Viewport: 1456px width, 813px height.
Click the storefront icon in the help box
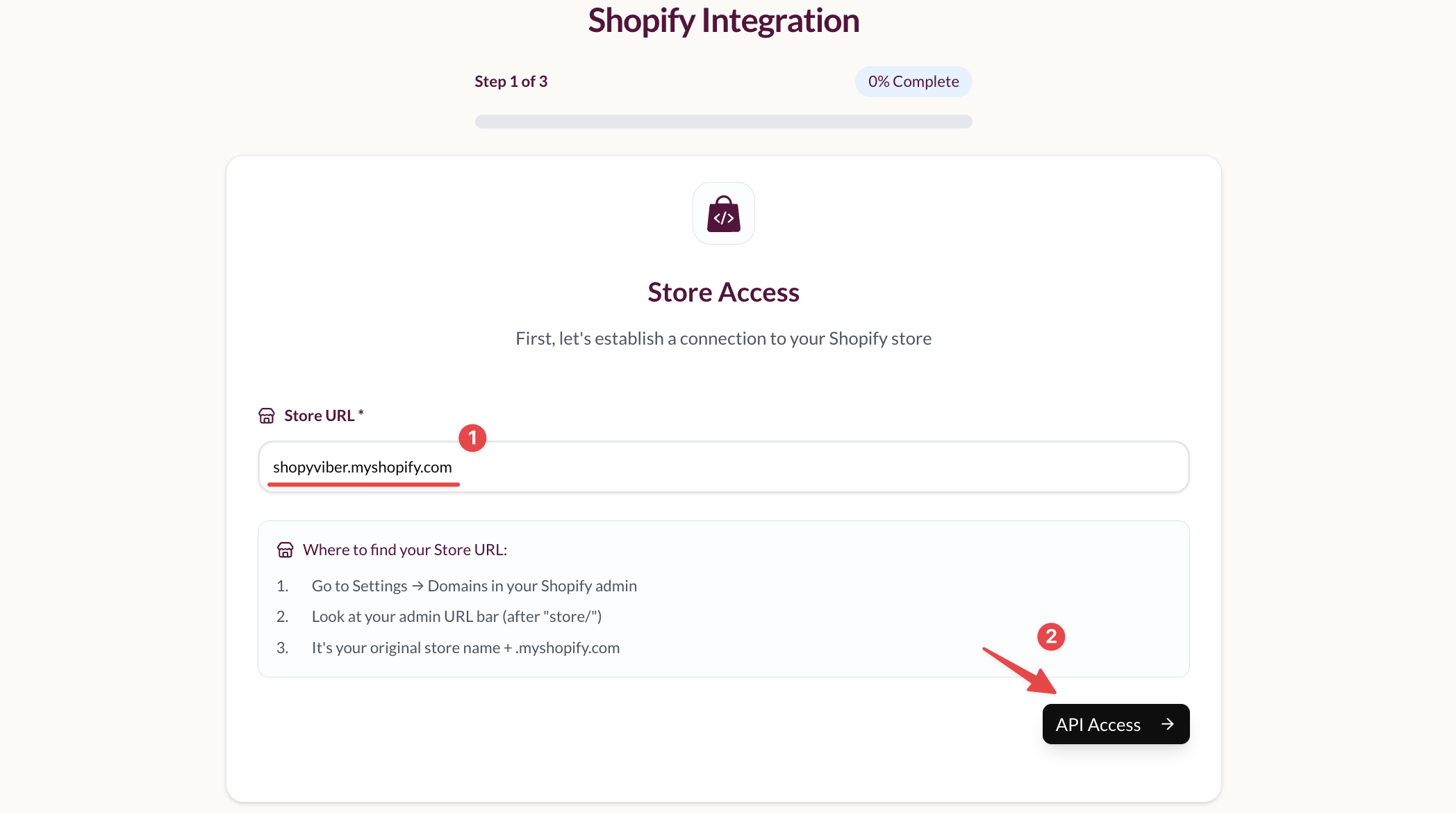[x=286, y=549]
